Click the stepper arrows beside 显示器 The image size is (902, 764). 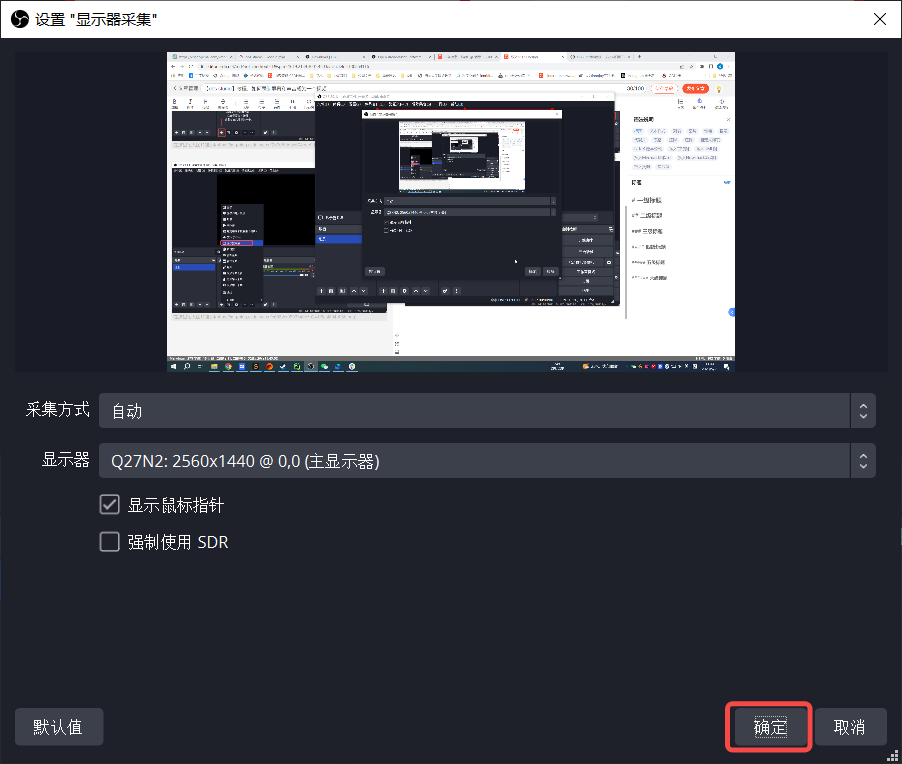point(863,460)
